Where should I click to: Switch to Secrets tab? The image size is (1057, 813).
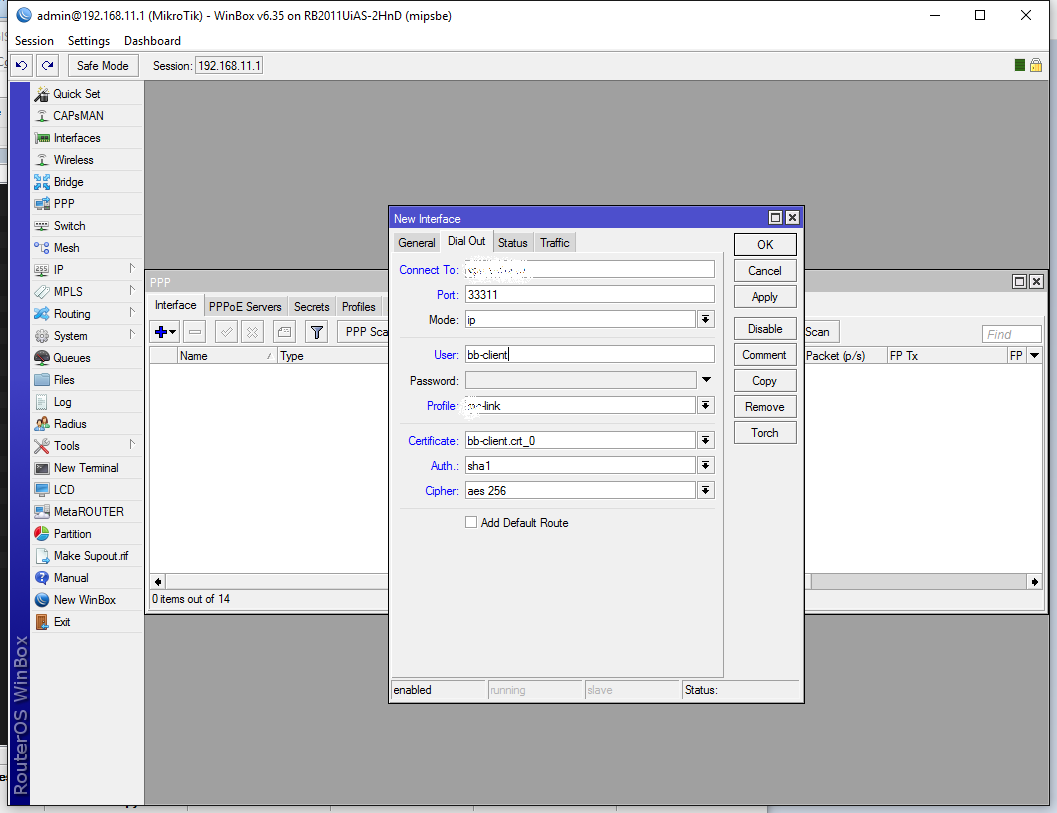coord(311,307)
